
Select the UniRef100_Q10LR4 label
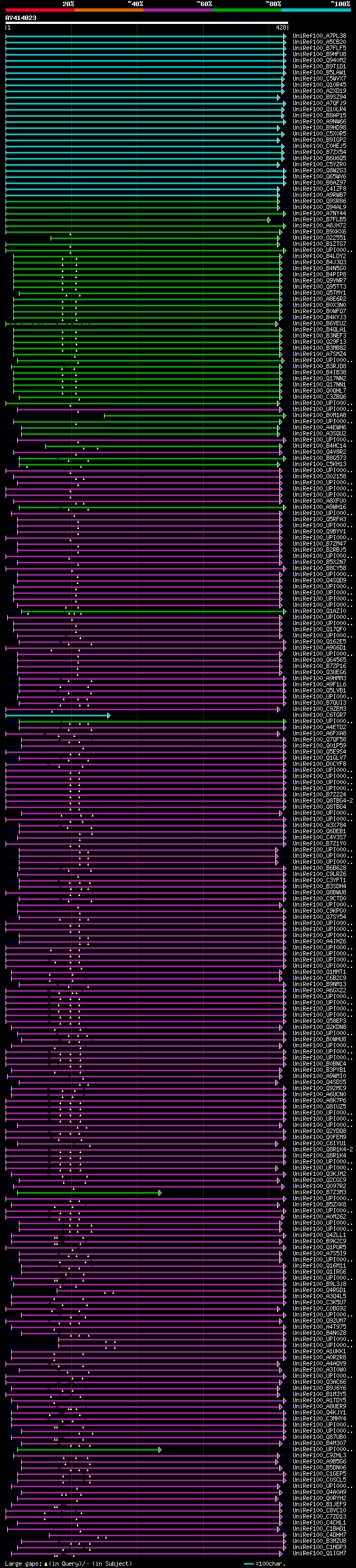(x=319, y=109)
